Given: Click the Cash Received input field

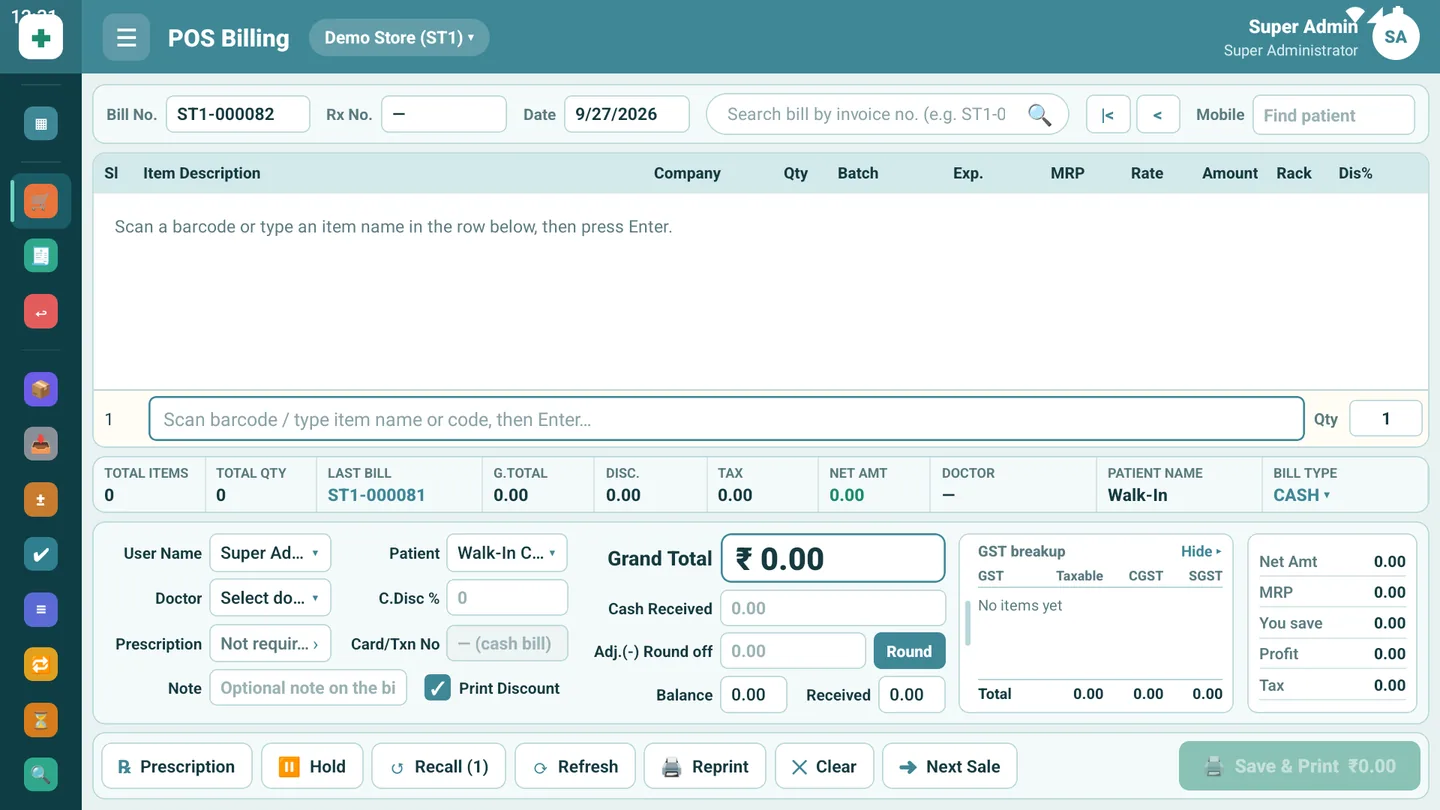Looking at the screenshot, I should (833, 608).
